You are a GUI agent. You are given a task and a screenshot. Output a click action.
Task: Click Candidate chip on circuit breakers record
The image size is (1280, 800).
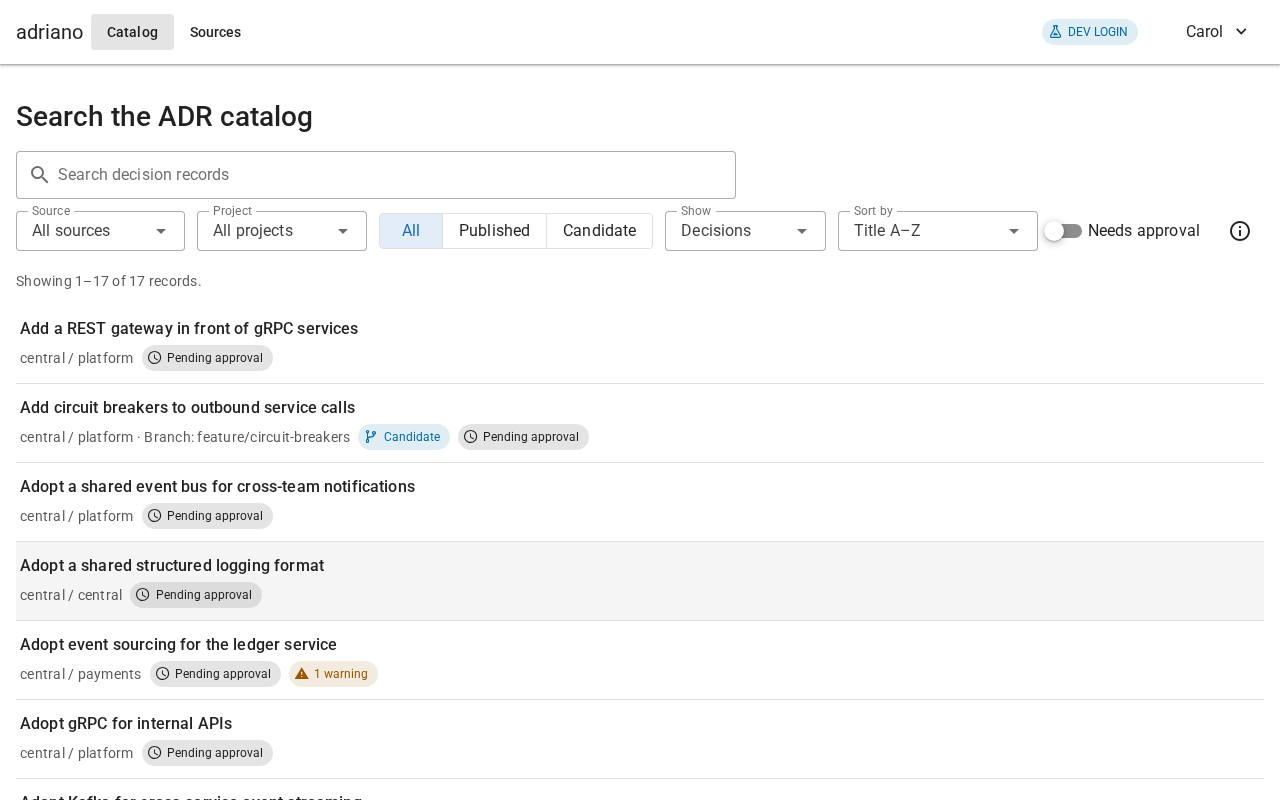pos(404,437)
